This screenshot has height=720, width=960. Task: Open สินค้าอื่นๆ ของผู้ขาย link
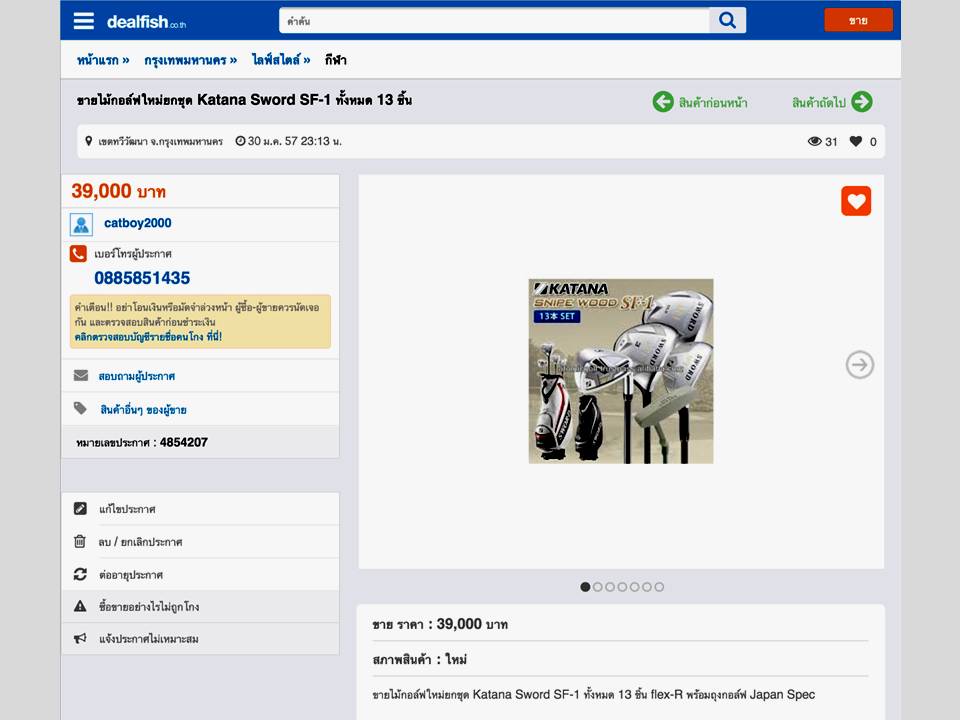pos(143,410)
